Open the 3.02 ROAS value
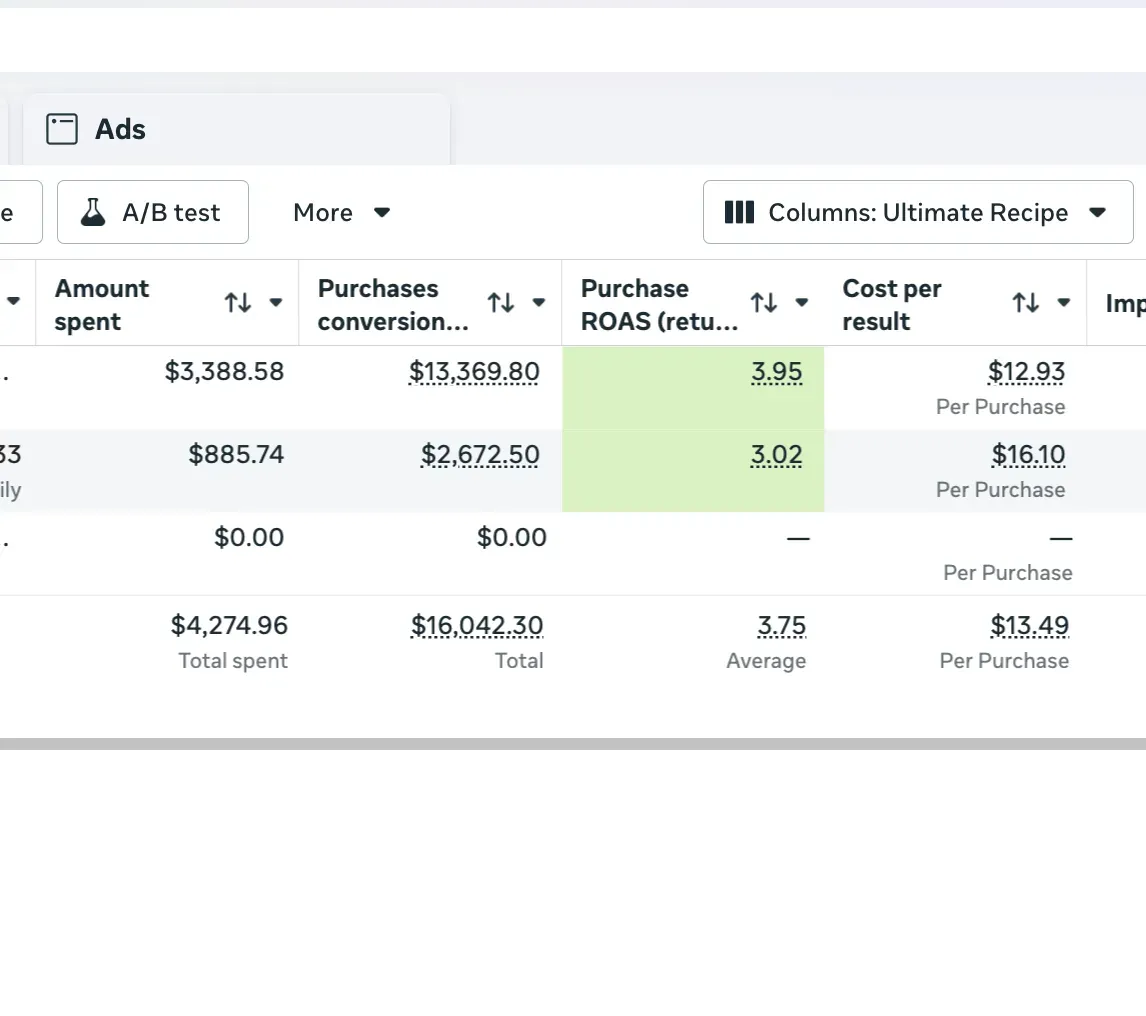This screenshot has height=1016, width=1146. coord(776,454)
